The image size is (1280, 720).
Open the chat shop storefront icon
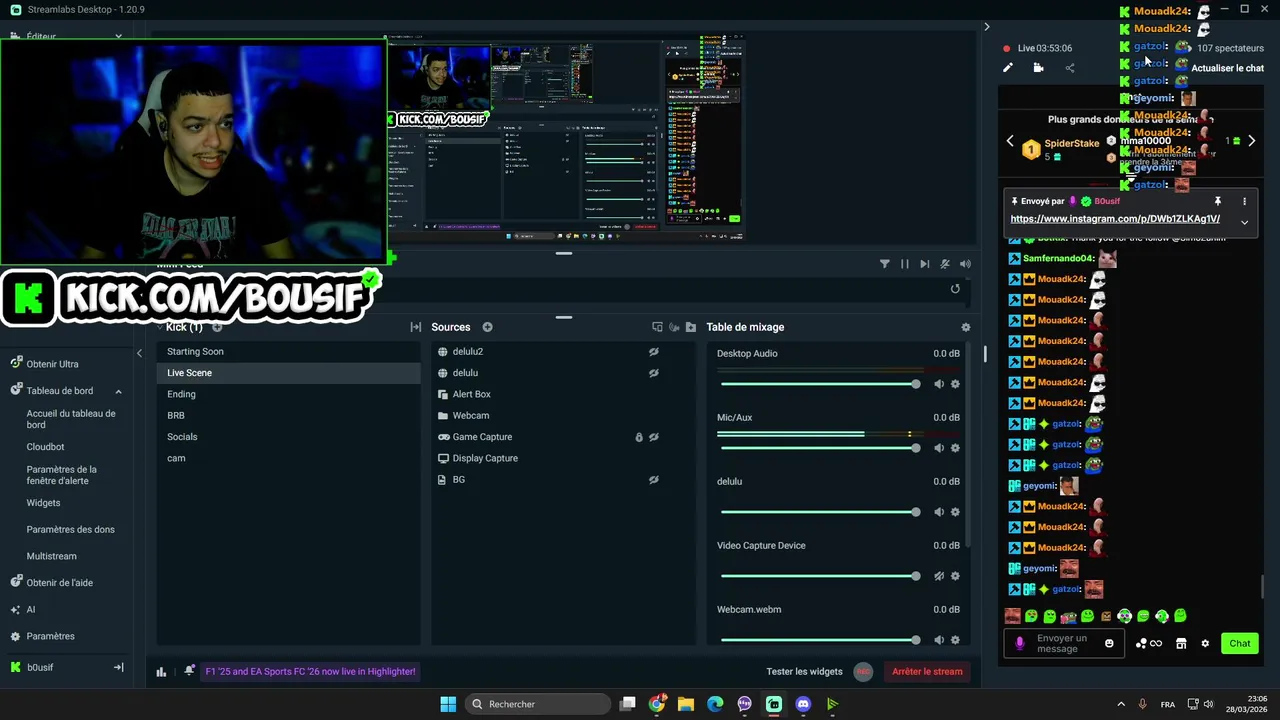(1181, 643)
